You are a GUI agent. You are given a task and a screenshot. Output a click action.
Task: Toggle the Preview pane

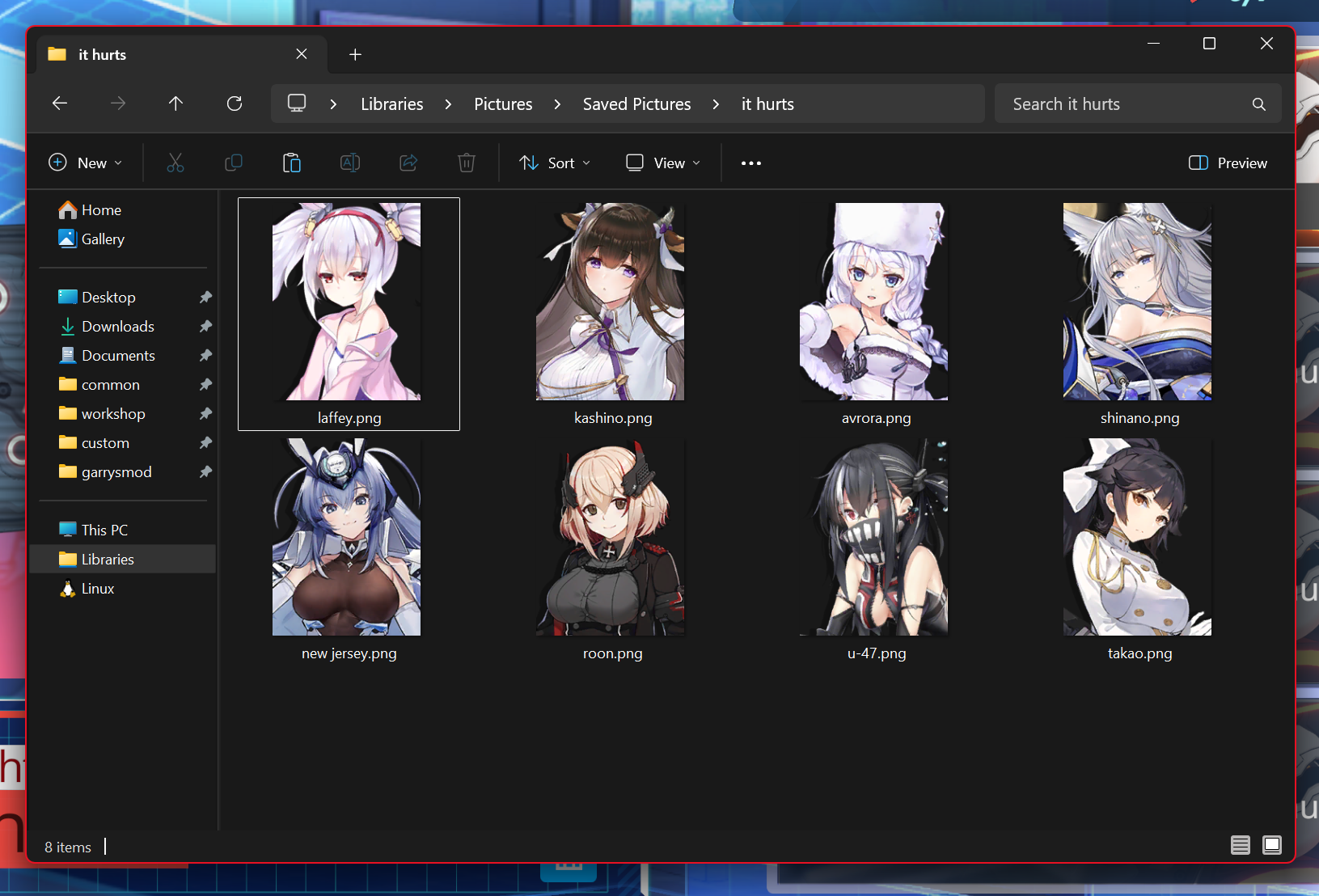pos(1228,163)
